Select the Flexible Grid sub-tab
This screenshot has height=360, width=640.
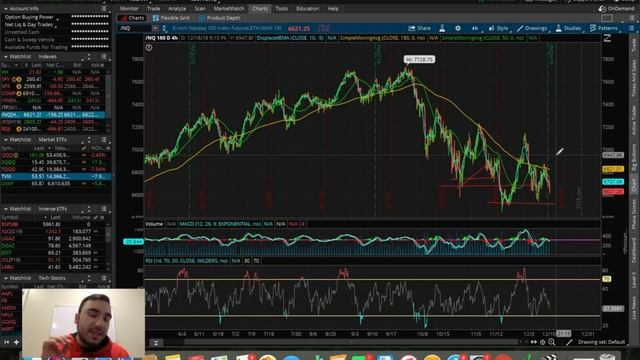click(171, 18)
